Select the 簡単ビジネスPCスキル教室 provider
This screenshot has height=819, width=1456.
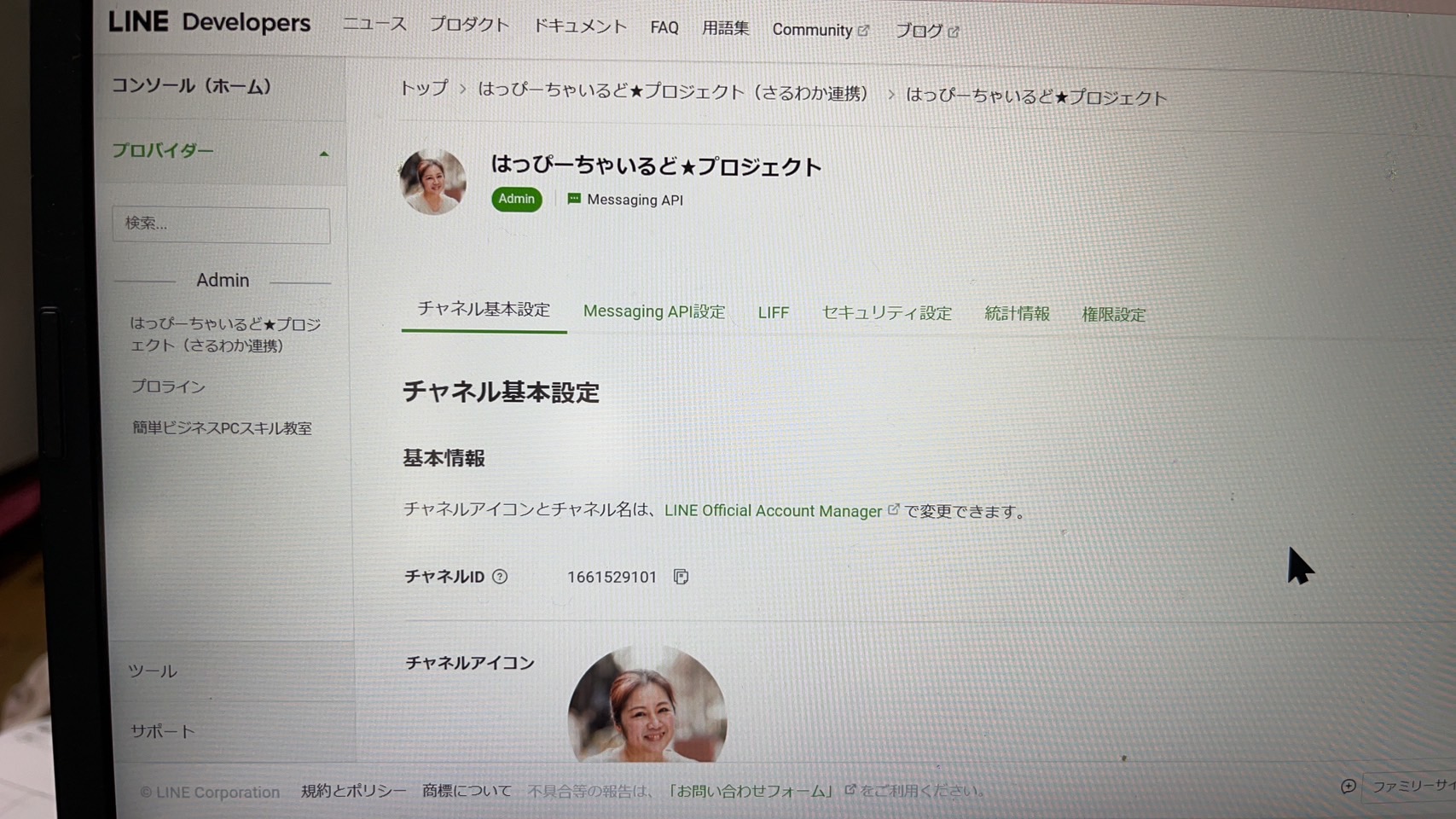222,427
